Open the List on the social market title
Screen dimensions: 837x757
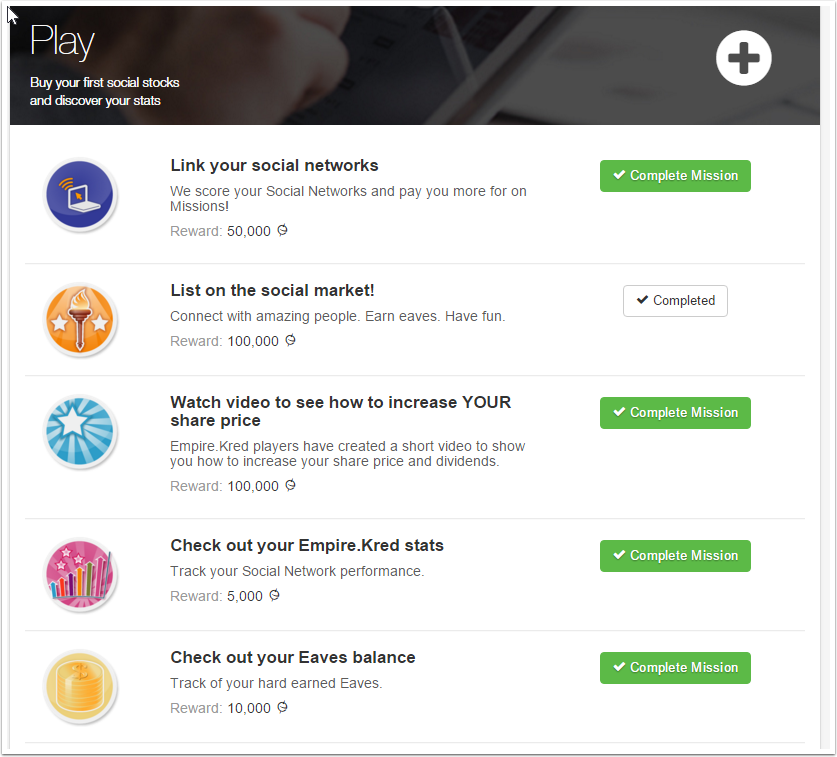click(x=272, y=291)
